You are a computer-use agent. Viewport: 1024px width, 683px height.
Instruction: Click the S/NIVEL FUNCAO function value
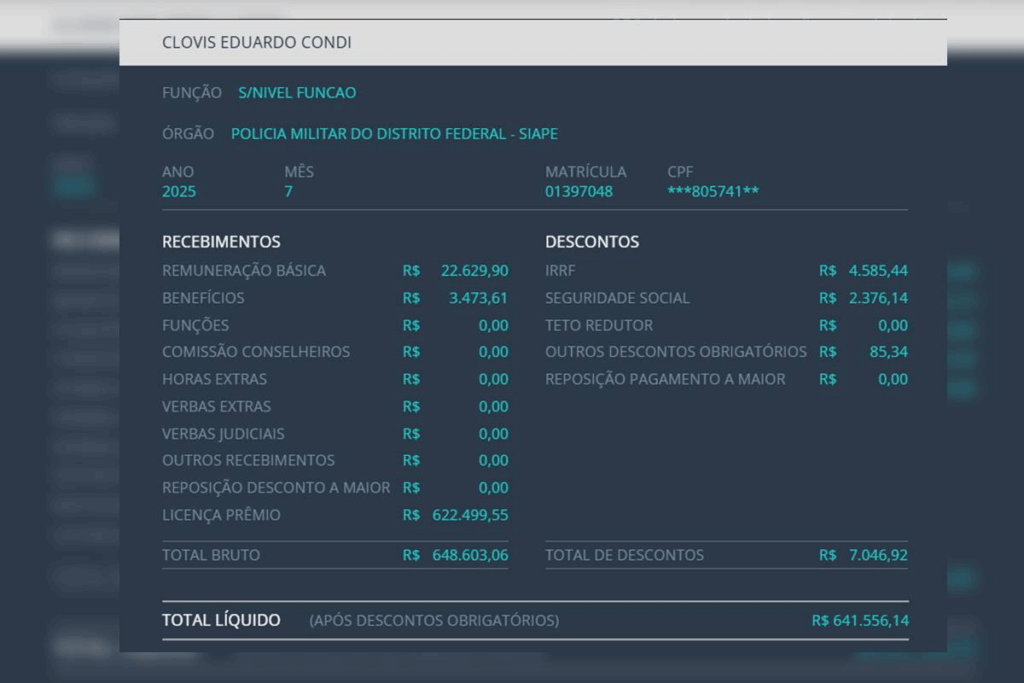pos(297,93)
